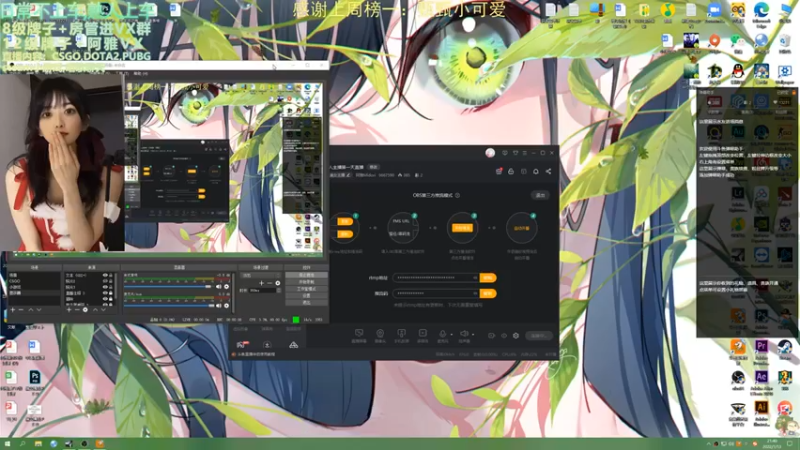Select CSGO scene in OBS scene list

point(34,281)
